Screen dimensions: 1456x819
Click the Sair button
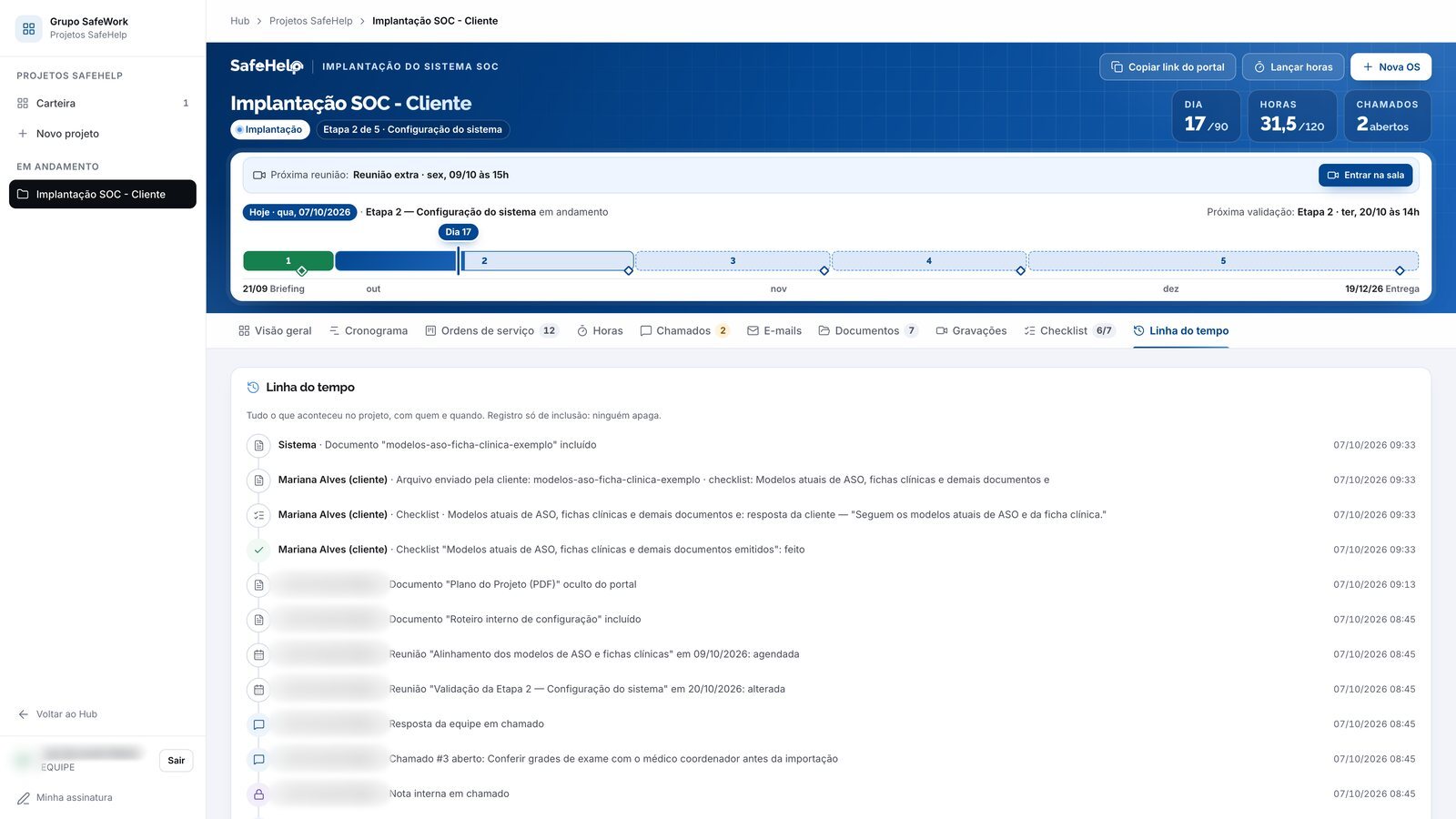tap(177, 761)
